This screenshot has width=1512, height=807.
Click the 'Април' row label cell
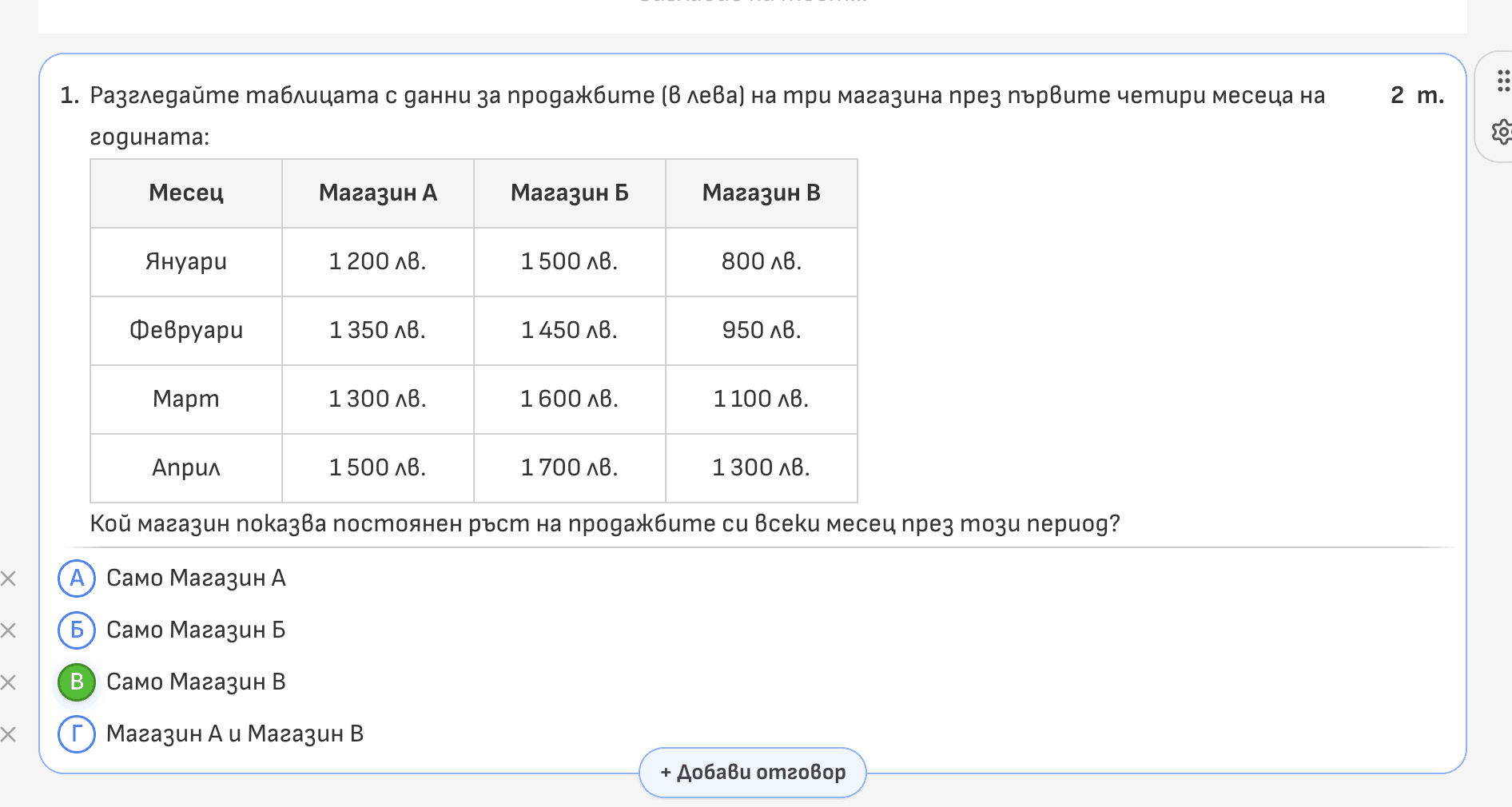coord(186,468)
